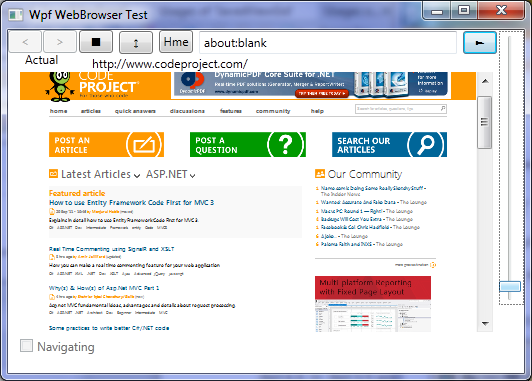
Task: Click the Post a Question mark icon
Action: [286, 145]
